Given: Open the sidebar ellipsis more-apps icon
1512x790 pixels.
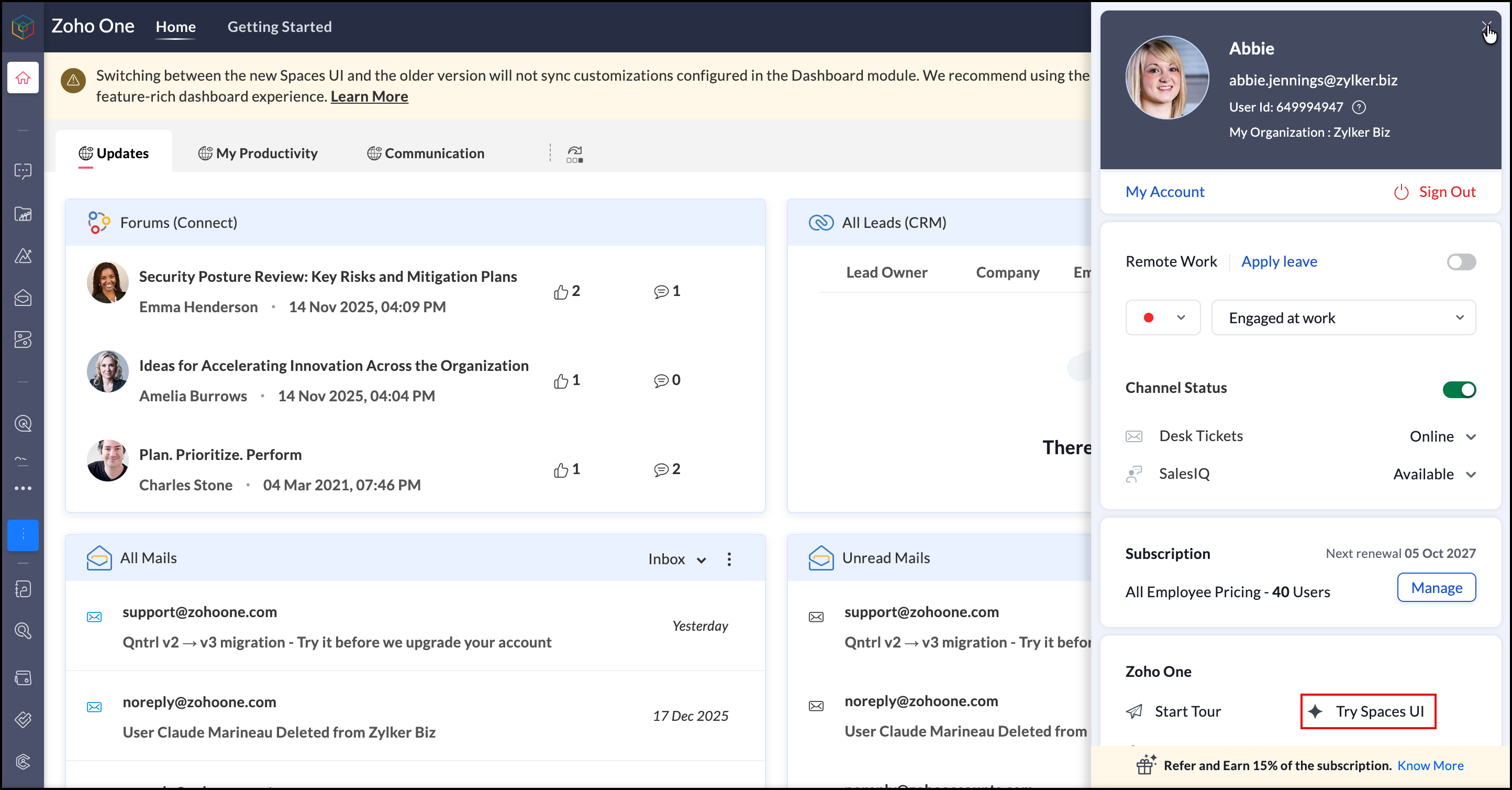Looking at the screenshot, I should click(23, 488).
